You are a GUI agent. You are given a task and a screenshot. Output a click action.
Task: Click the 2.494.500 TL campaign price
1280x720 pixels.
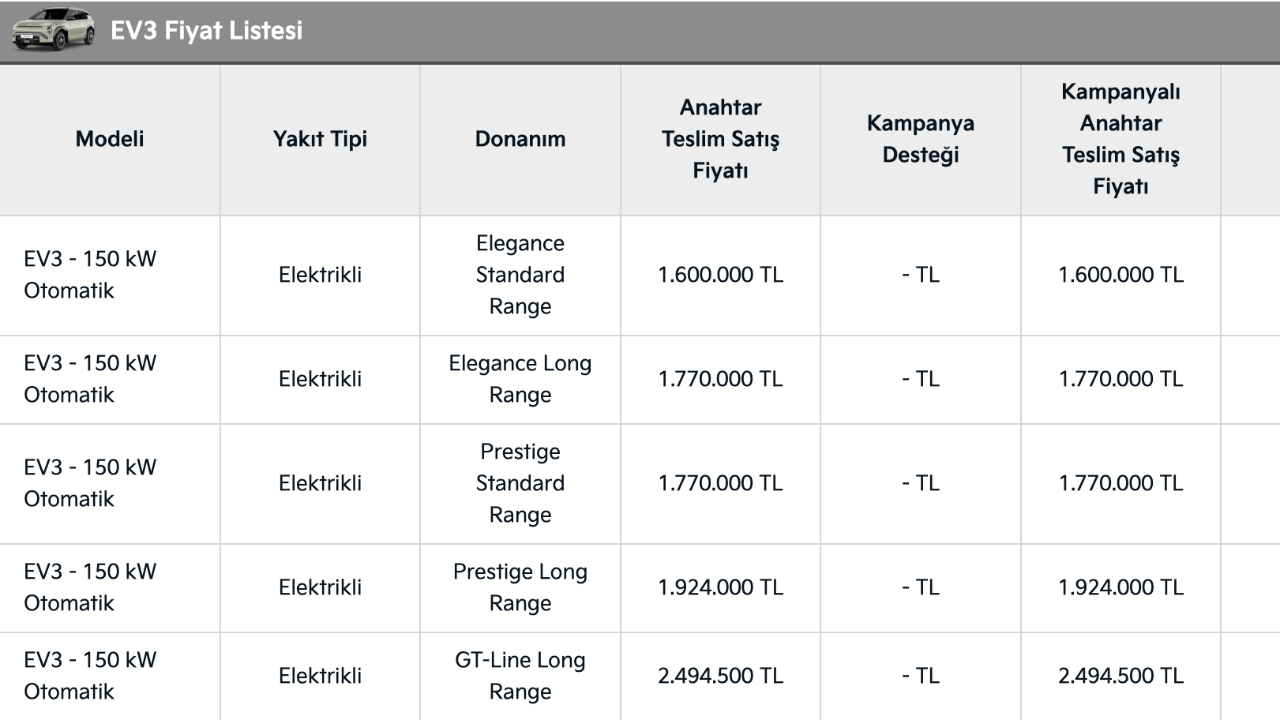[x=1120, y=675]
